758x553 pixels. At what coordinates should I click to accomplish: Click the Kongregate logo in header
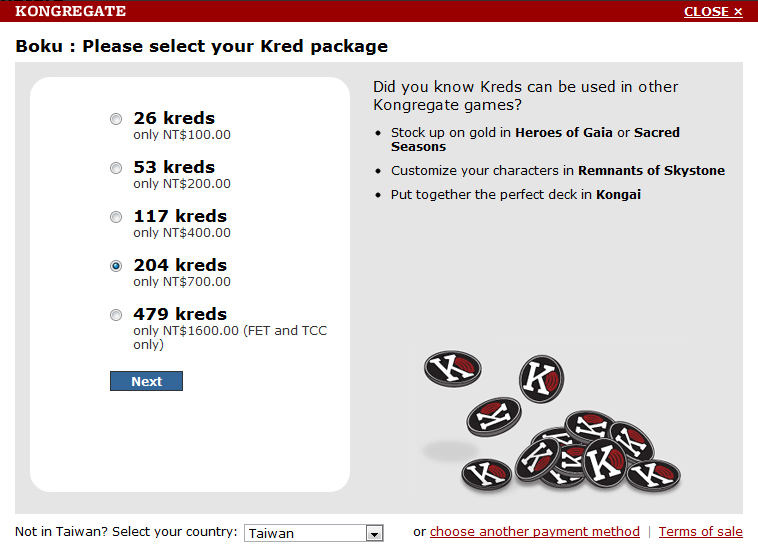click(71, 12)
